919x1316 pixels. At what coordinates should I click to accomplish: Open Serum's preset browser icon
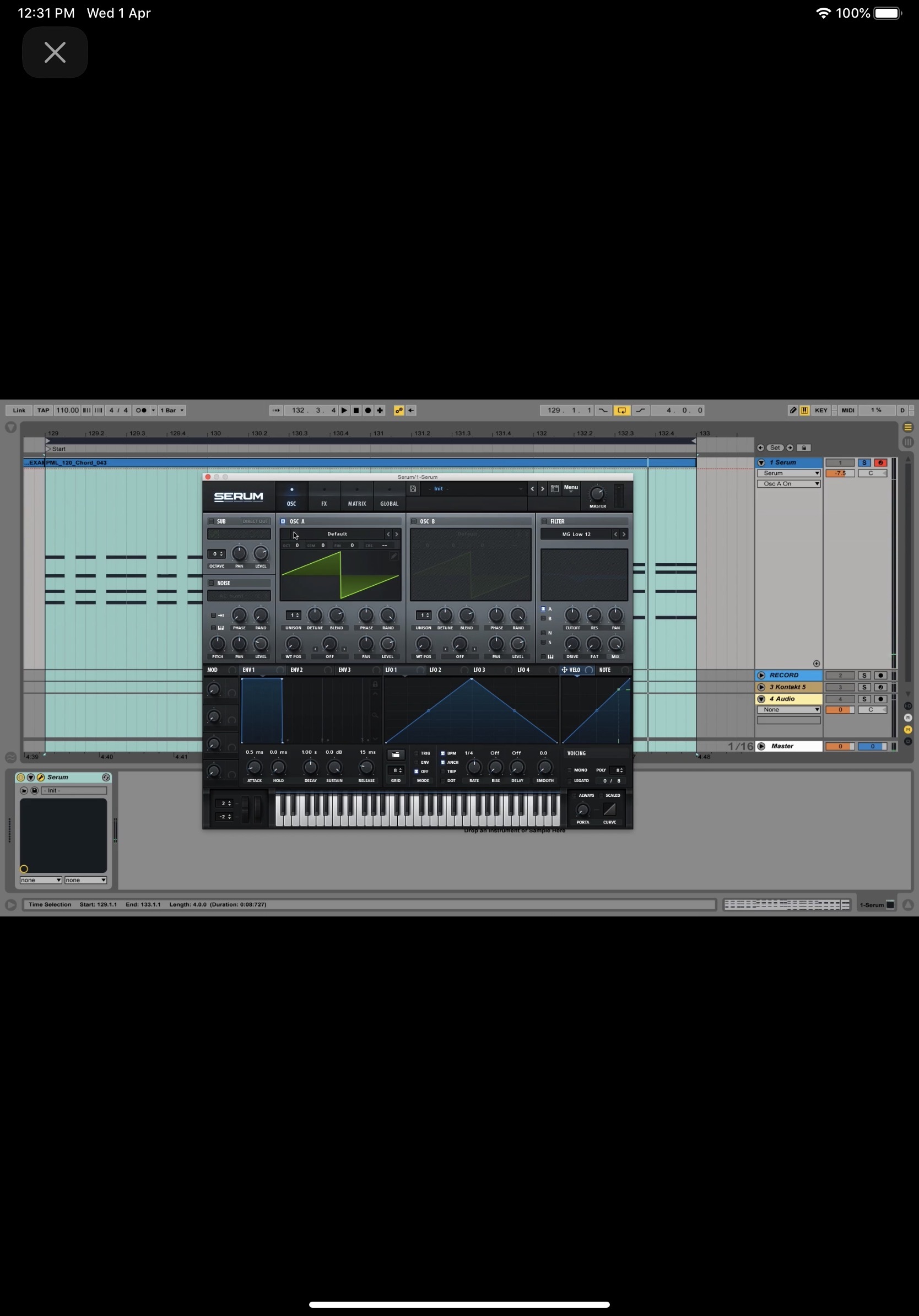pos(554,489)
